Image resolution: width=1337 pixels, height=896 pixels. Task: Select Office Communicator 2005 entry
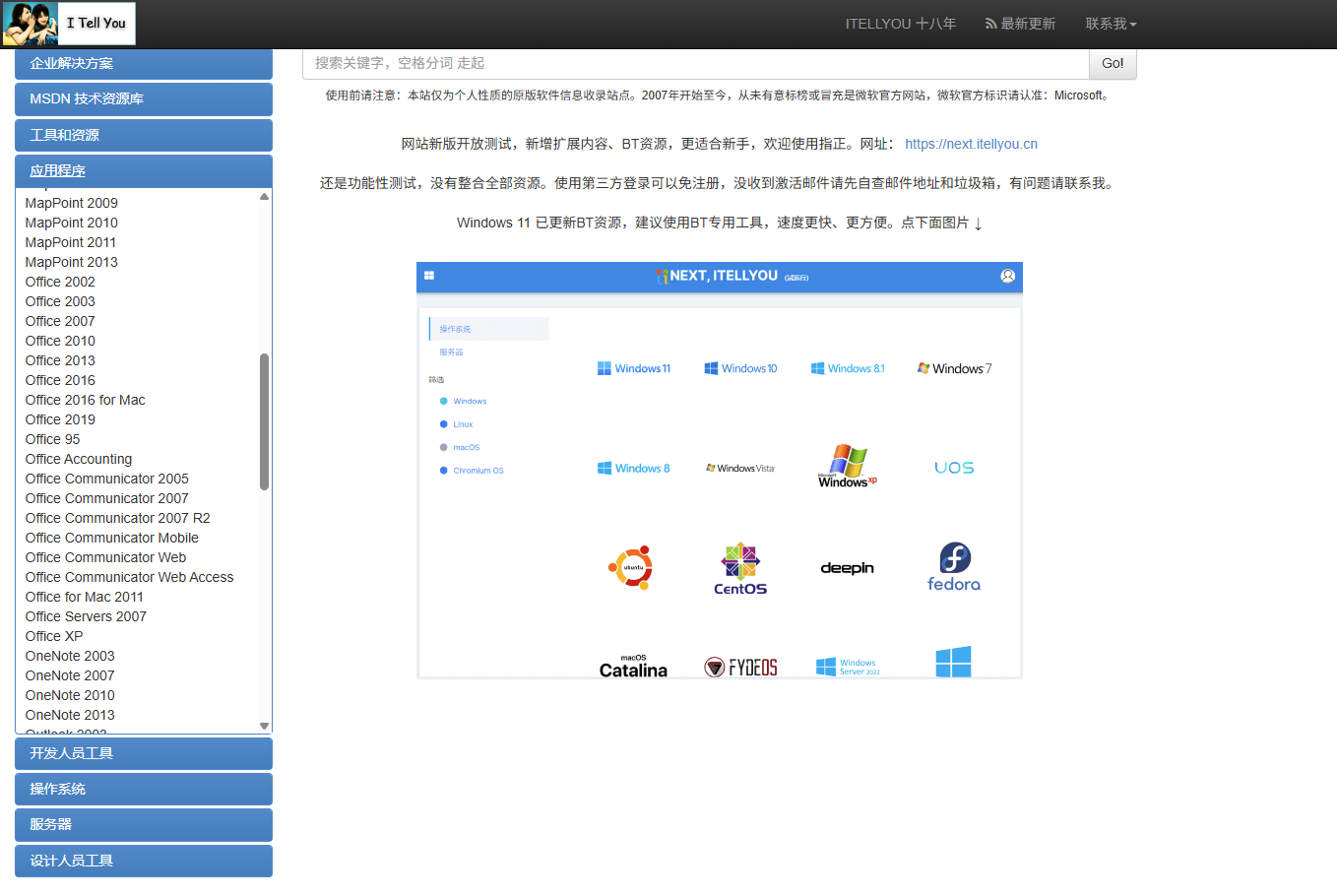click(x=106, y=479)
